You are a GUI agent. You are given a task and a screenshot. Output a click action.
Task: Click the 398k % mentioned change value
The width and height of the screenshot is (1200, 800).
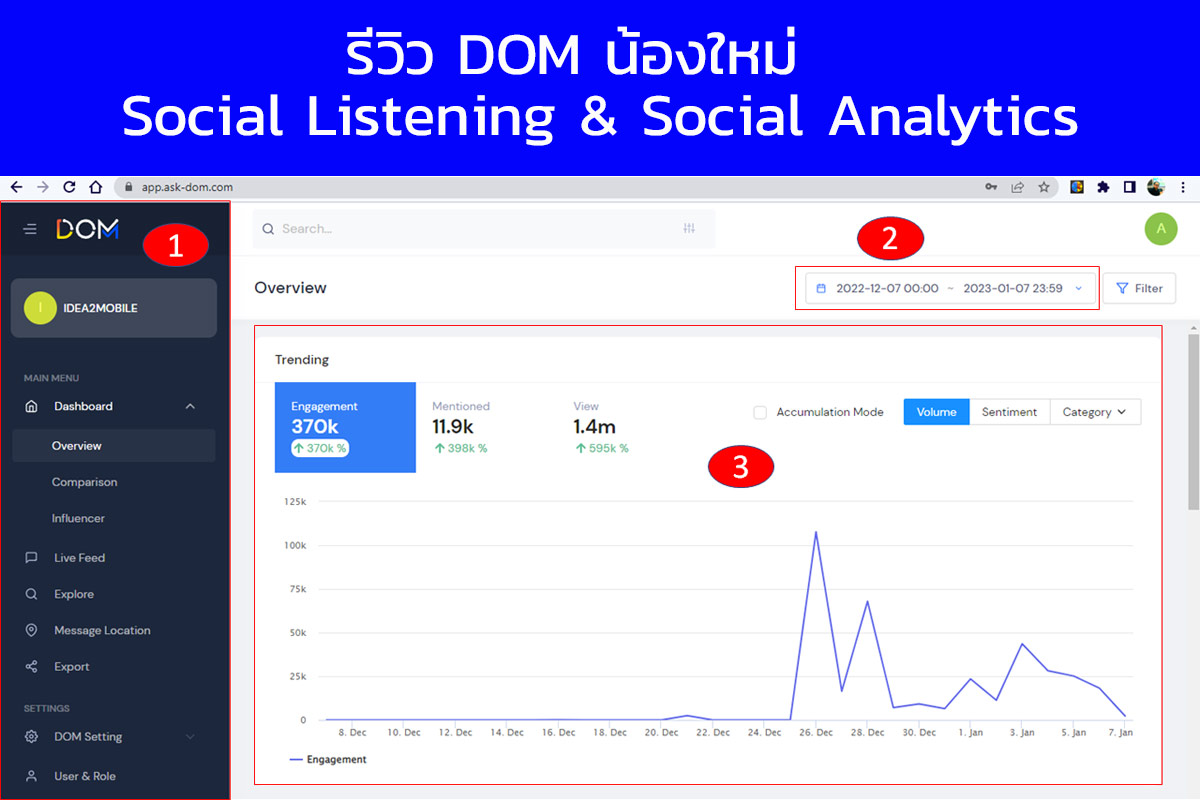pos(460,448)
